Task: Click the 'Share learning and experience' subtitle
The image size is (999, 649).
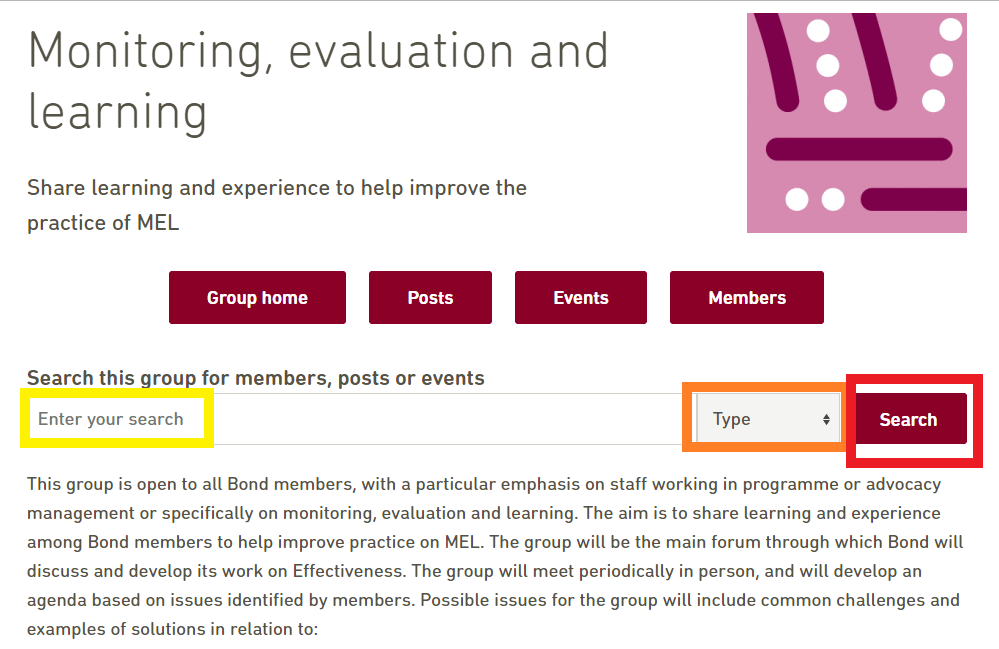Action: 277,205
